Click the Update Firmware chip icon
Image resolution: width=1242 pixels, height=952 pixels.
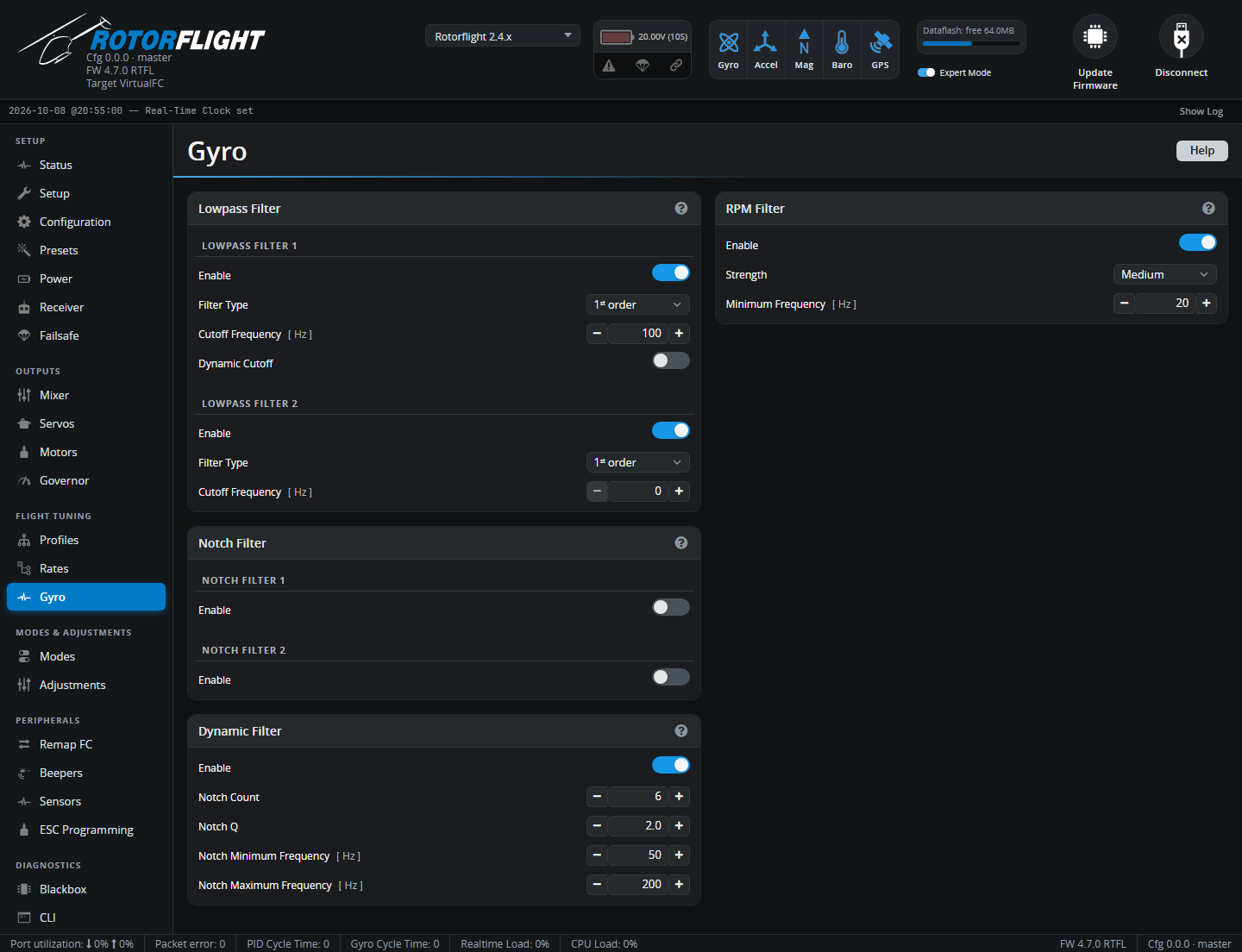1095,36
